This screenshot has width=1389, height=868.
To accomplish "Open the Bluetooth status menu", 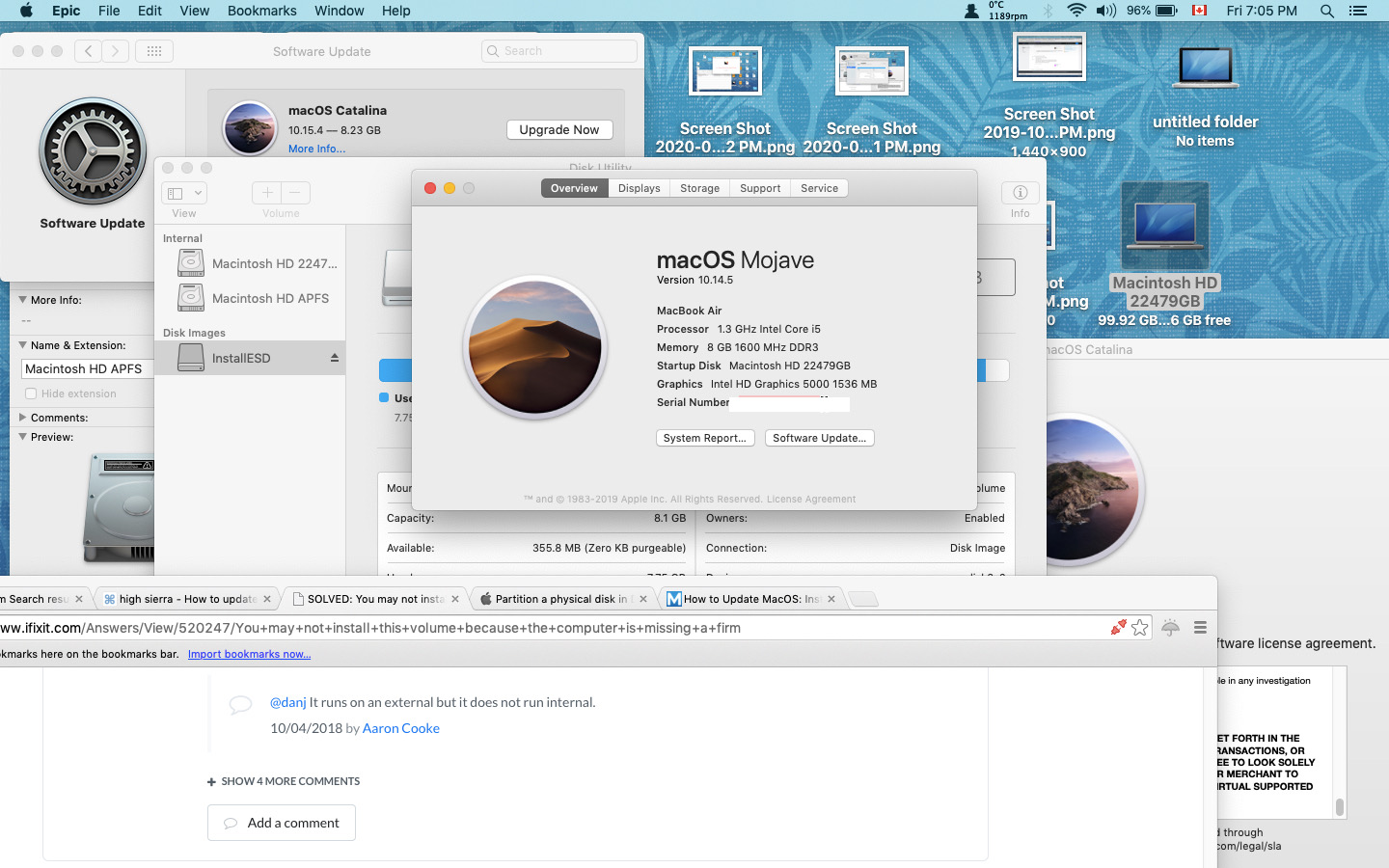I will 1049,11.
